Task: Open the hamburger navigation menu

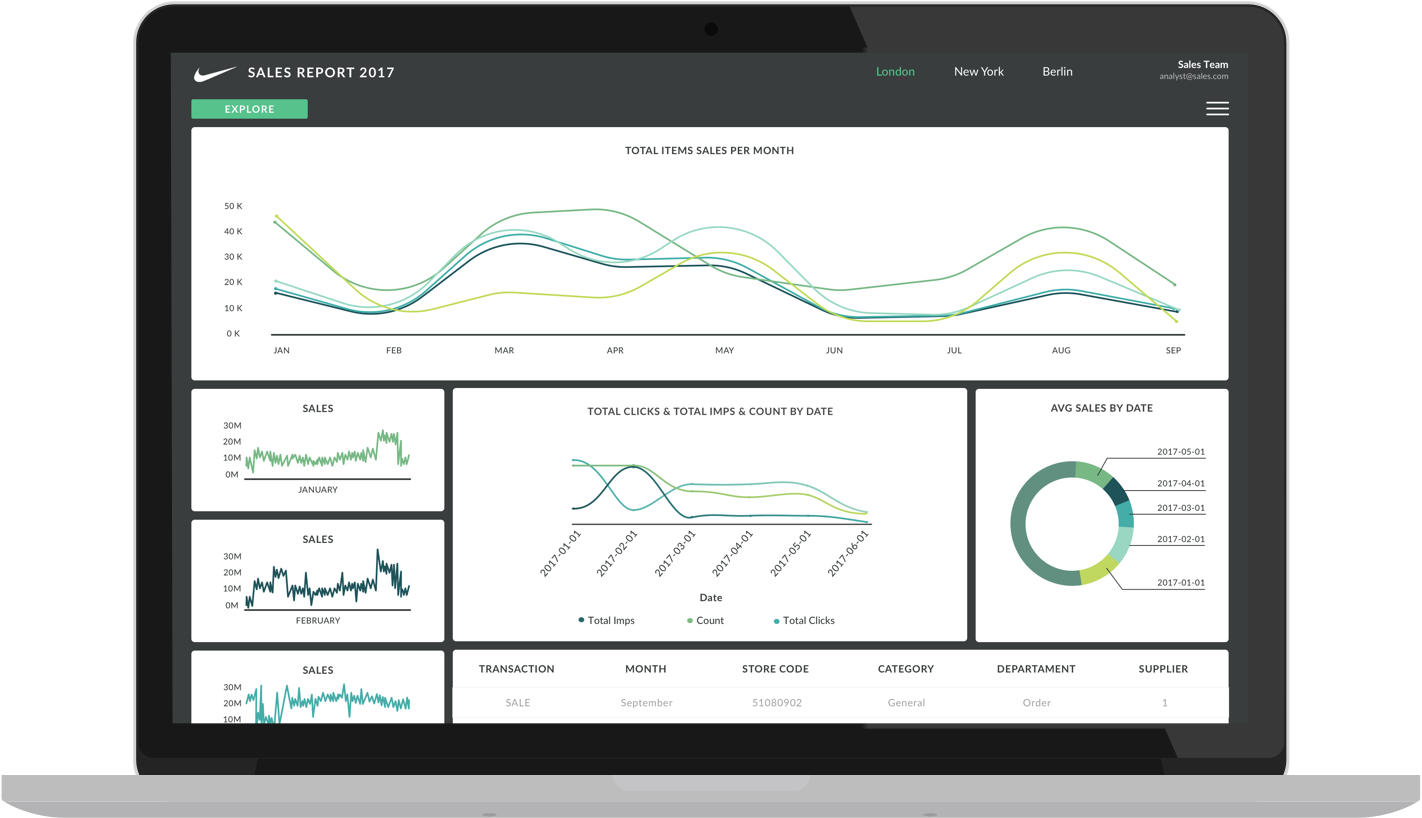Action: tap(1217, 108)
